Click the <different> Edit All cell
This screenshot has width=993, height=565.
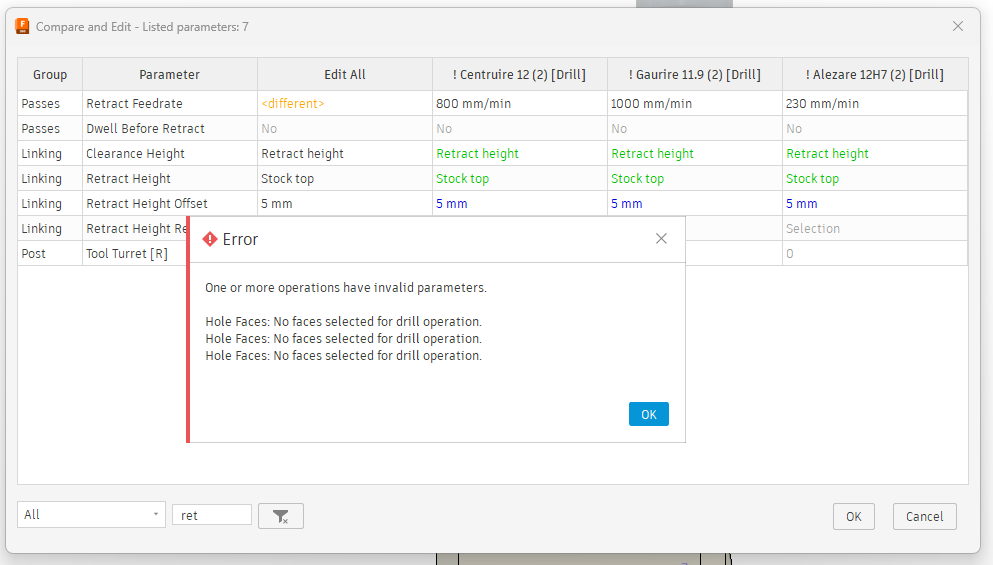coord(345,103)
